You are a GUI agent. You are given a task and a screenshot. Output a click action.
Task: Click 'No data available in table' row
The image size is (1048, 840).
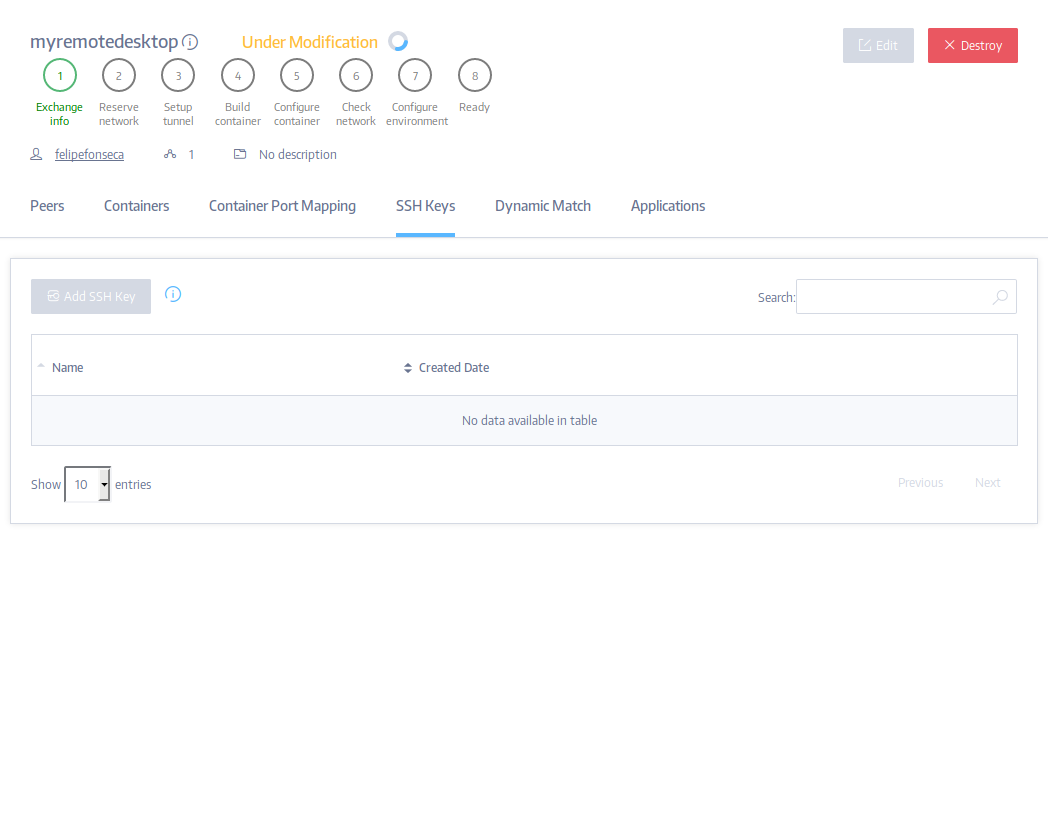click(525, 420)
